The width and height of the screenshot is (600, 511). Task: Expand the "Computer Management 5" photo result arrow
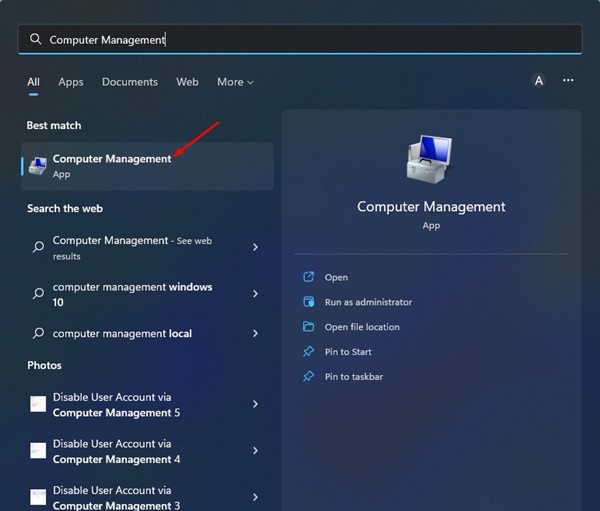[x=256, y=404]
